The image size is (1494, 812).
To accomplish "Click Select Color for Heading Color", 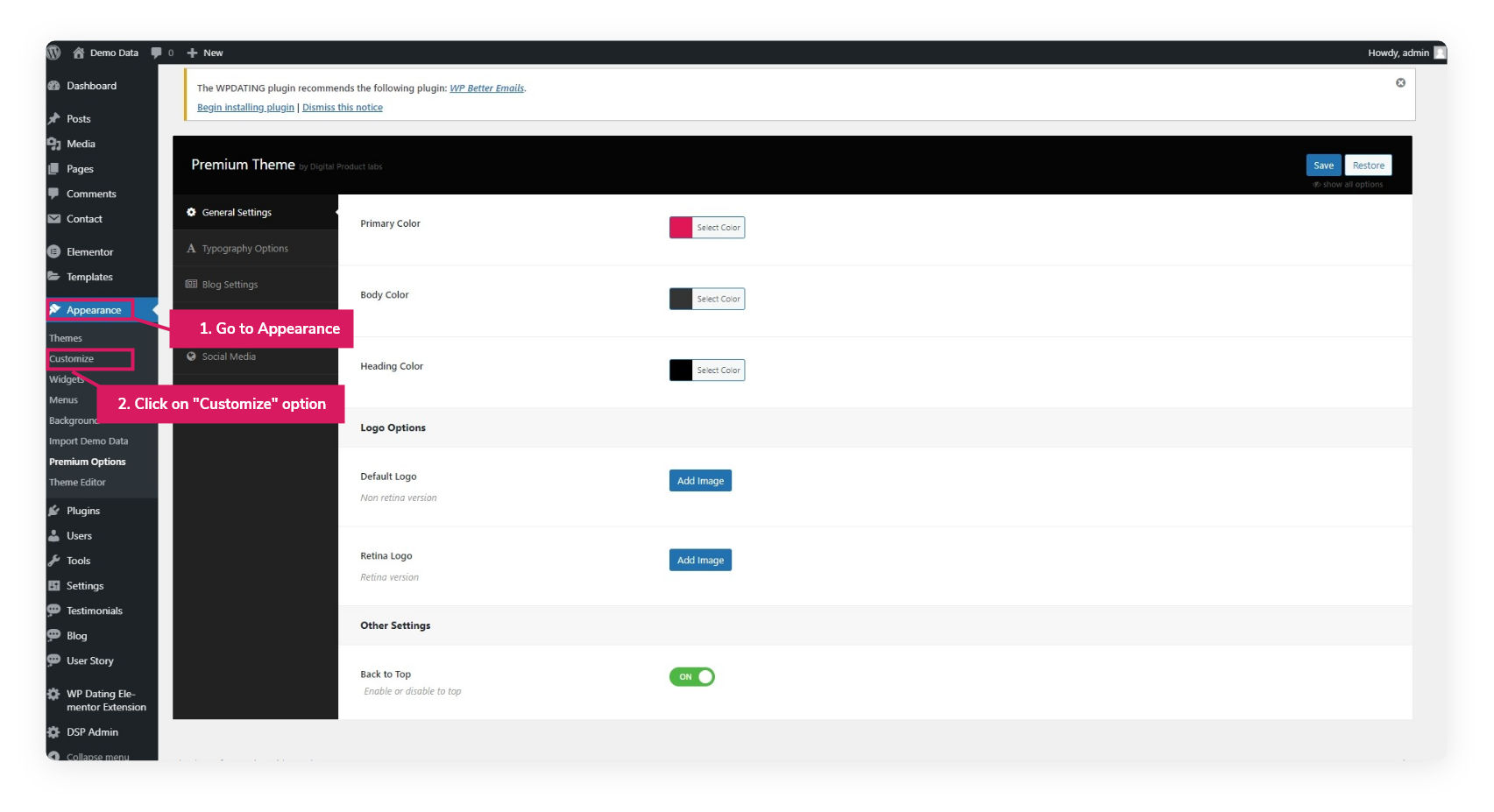I will click(719, 371).
